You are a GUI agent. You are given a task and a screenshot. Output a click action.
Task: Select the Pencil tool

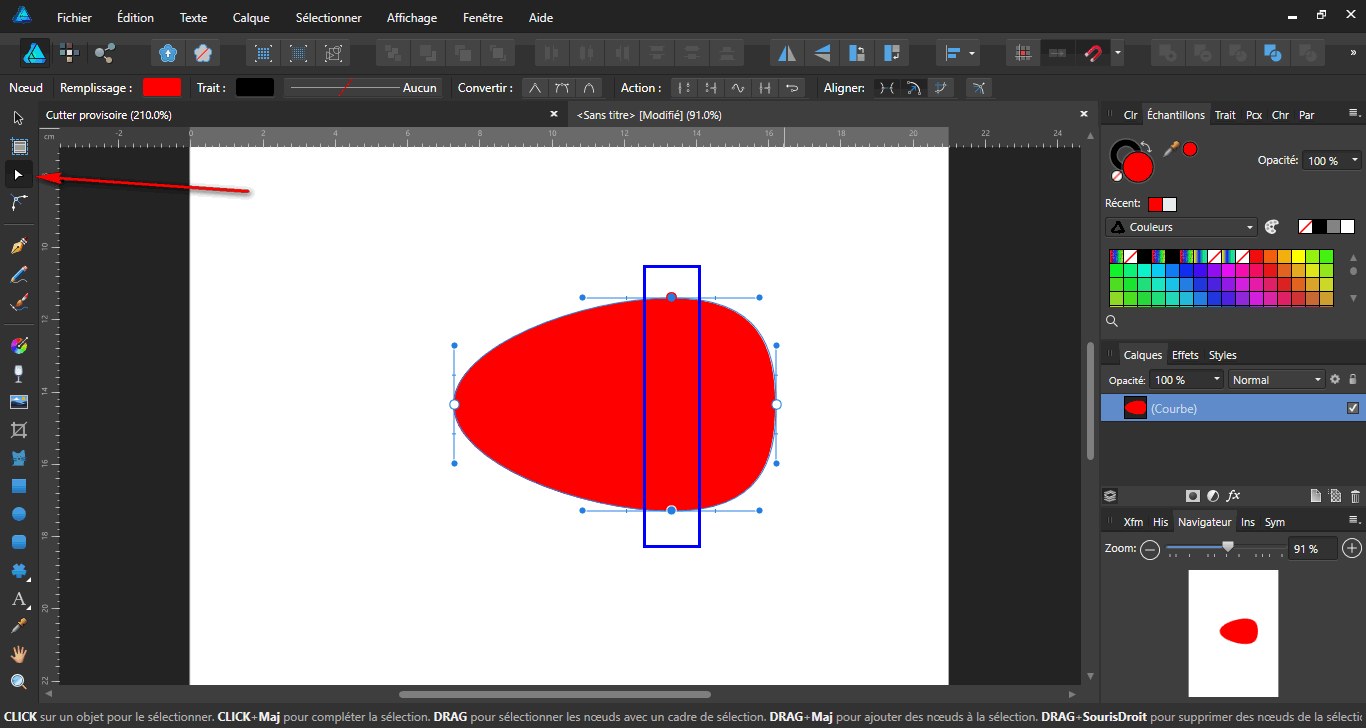pyautogui.click(x=18, y=274)
